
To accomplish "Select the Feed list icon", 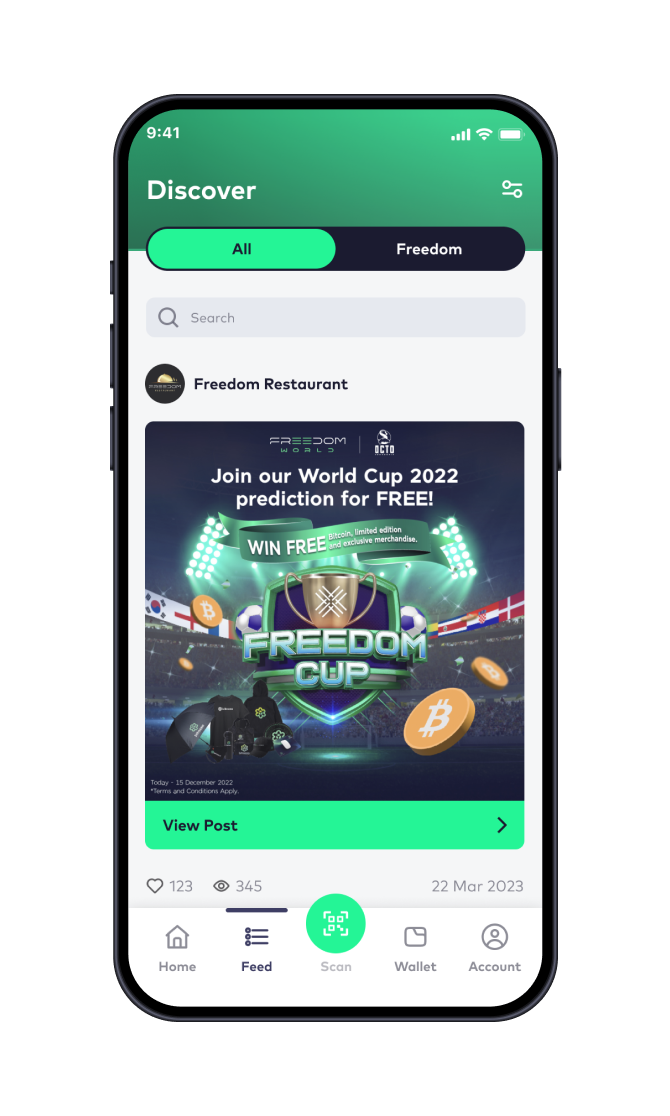I will (256, 937).
